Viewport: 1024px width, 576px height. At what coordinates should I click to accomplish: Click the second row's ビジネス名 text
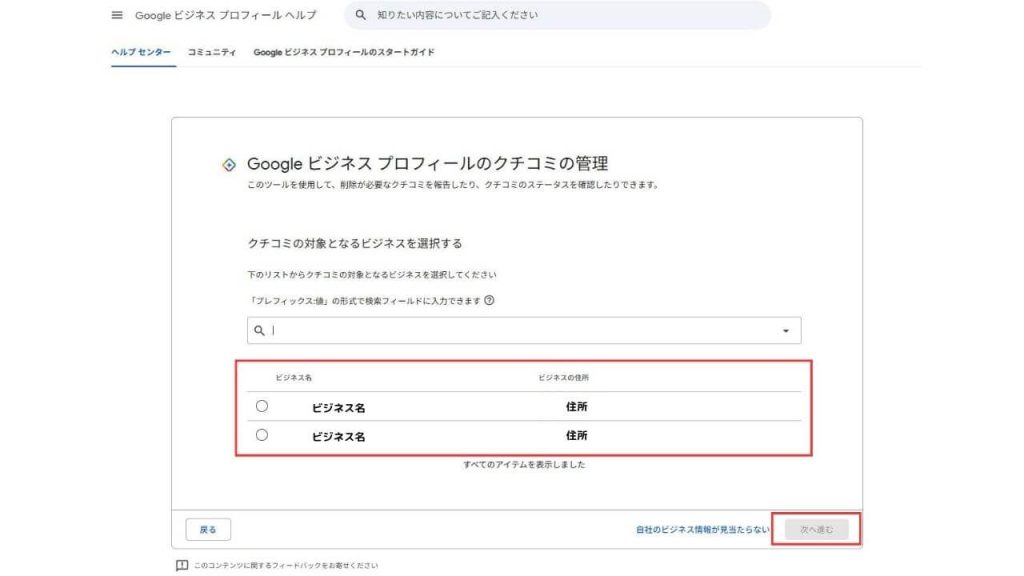(338, 436)
